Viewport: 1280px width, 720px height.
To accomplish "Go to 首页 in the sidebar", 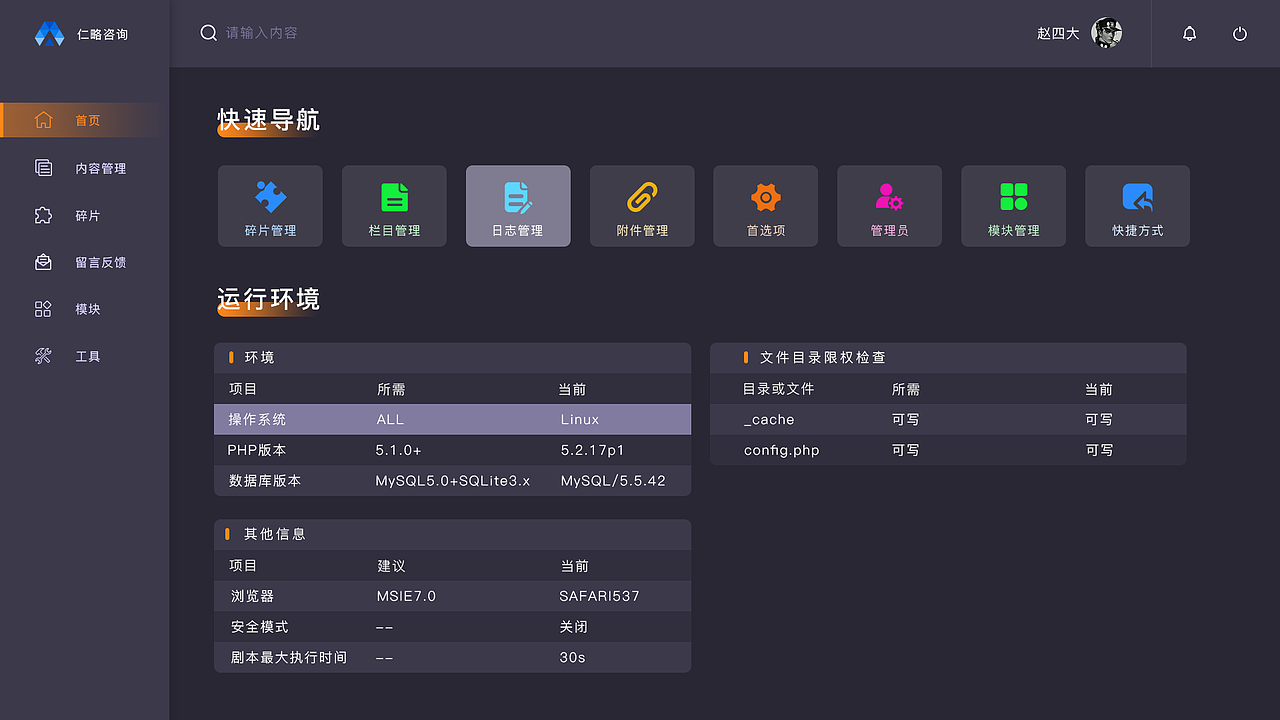I will click(85, 119).
